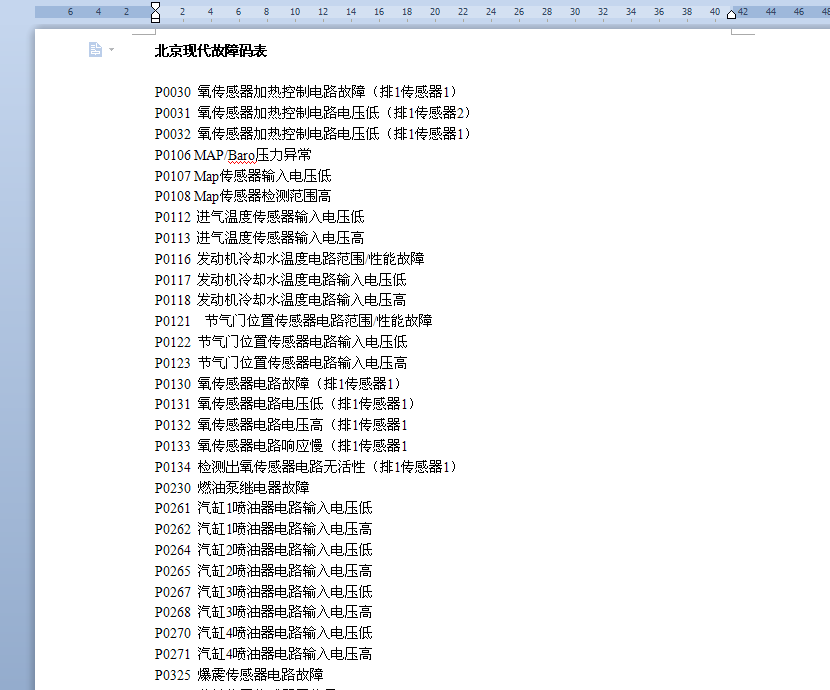Click line P0131 氧传感器电路电压低

coord(284,404)
